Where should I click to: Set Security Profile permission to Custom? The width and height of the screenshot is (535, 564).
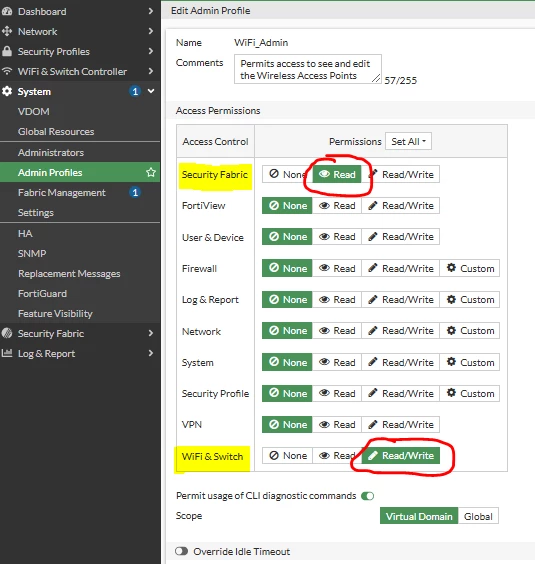pos(470,394)
